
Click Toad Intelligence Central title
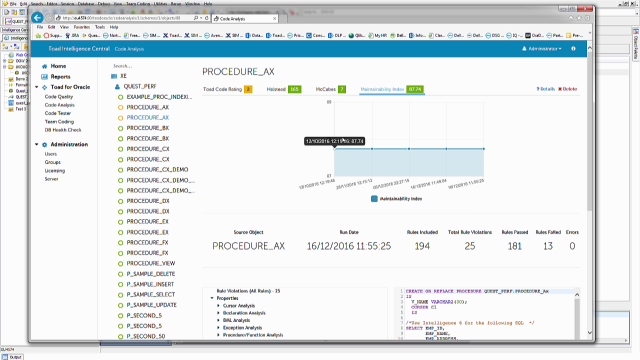79,49
